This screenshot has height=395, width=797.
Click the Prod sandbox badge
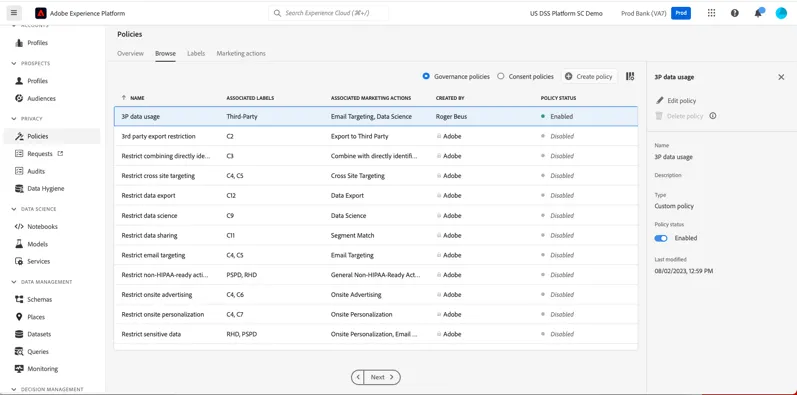click(x=681, y=13)
